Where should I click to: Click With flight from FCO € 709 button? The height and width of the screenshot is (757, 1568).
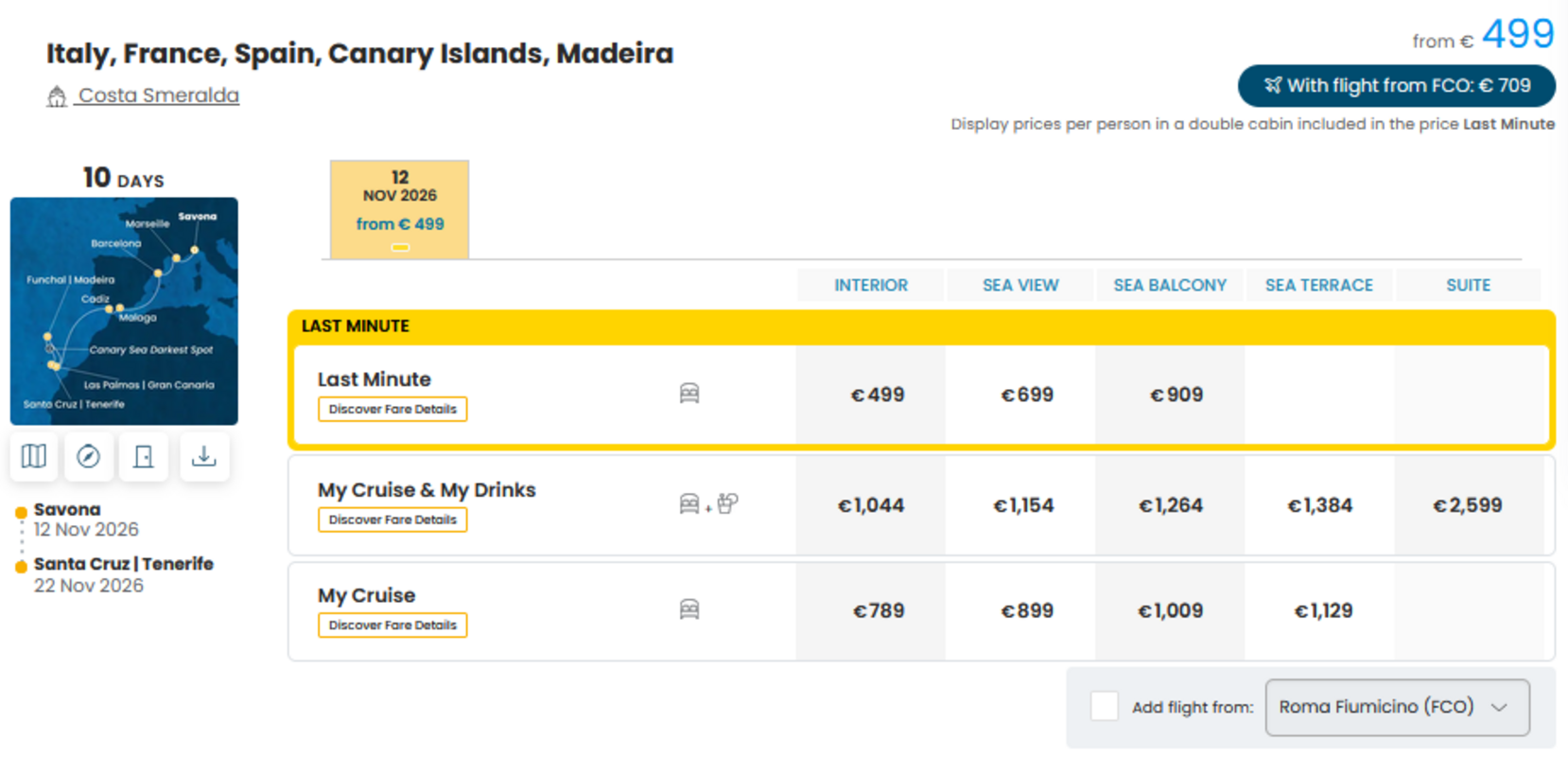pos(1397,86)
